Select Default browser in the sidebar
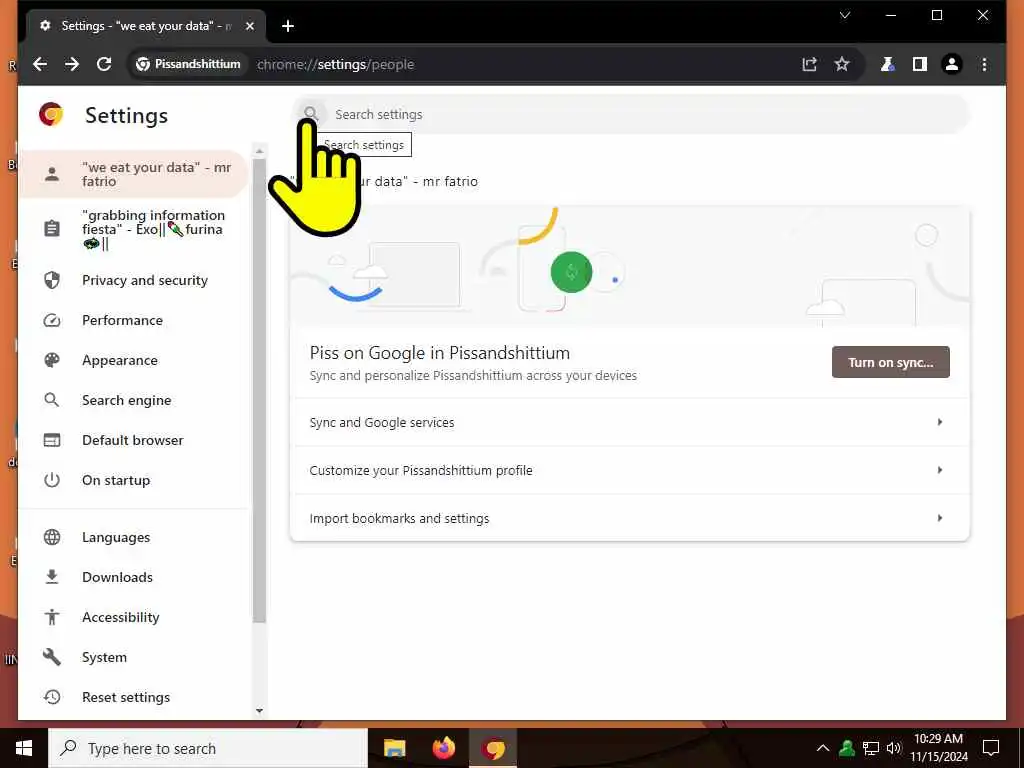This screenshot has width=1024, height=768. [134, 440]
